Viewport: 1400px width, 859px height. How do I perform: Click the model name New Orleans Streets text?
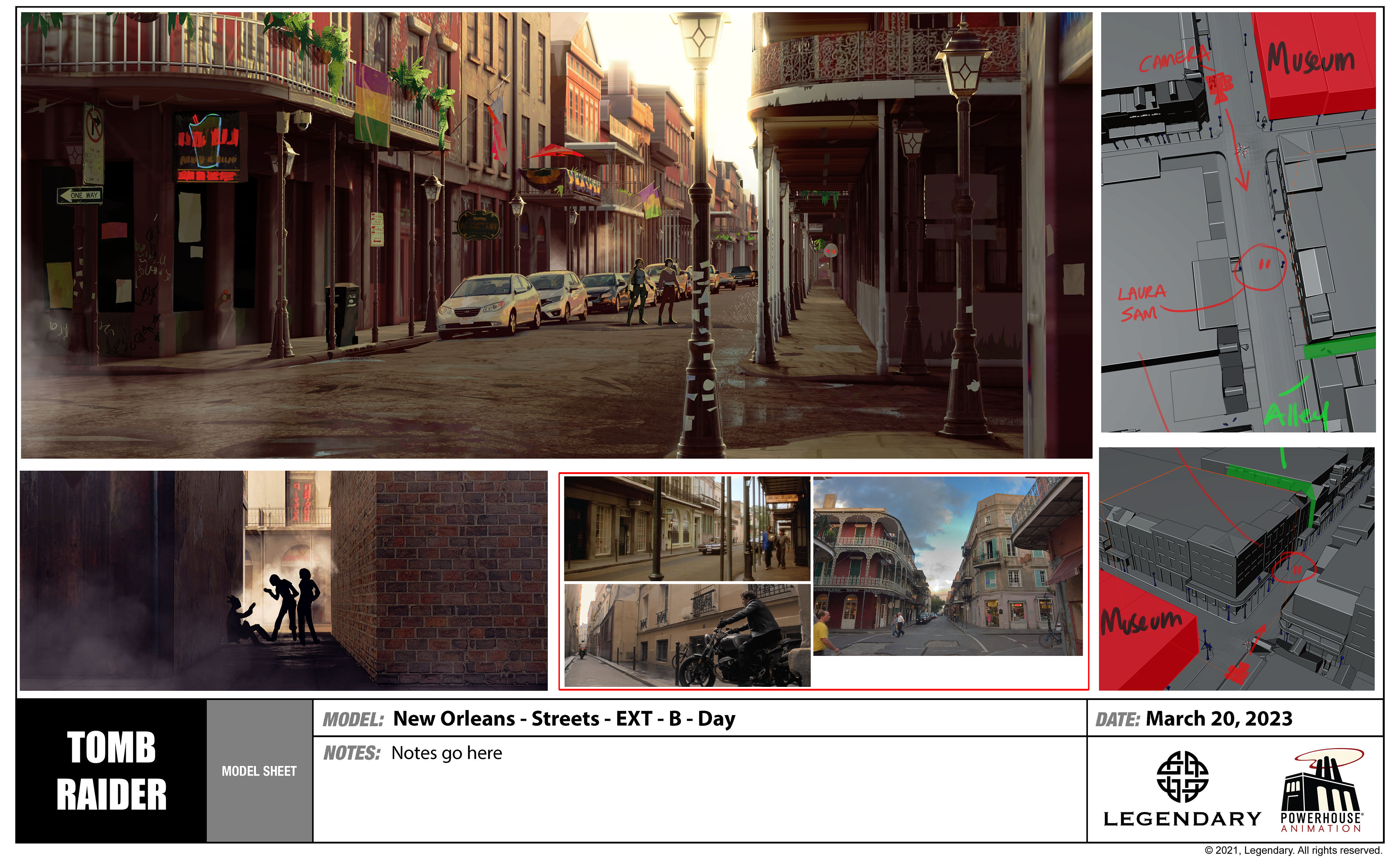click(564, 719)
